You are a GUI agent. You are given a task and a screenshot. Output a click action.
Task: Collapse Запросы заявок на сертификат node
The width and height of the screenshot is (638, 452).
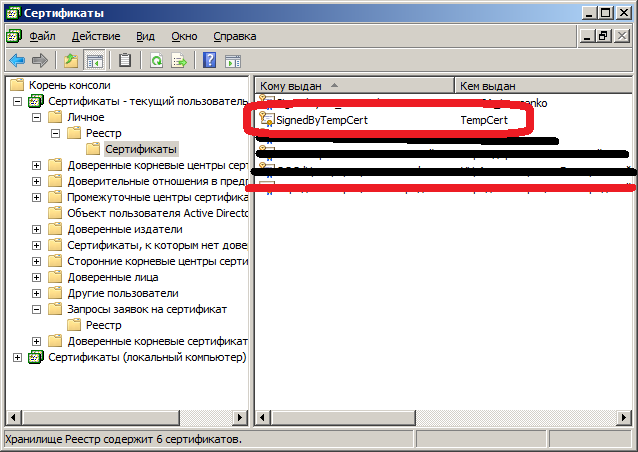pyautogui.click(x=36, y=309)
